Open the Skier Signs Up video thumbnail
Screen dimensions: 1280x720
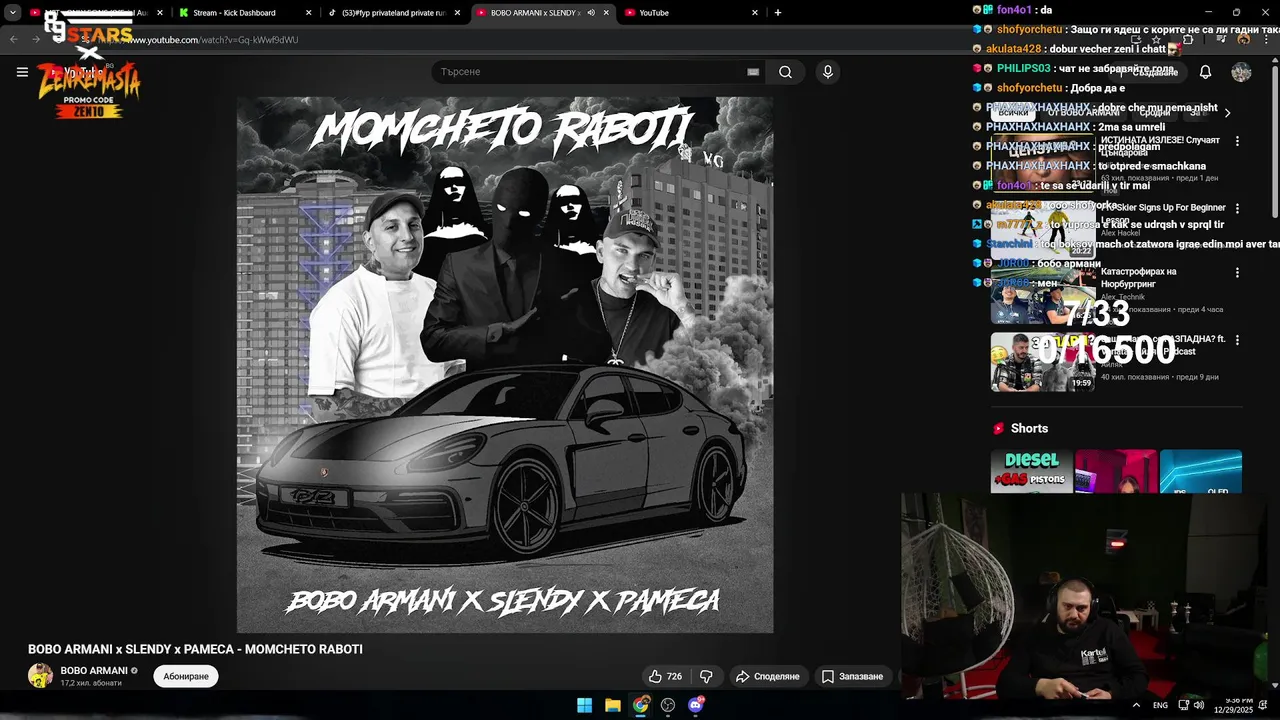point(1043,229)
